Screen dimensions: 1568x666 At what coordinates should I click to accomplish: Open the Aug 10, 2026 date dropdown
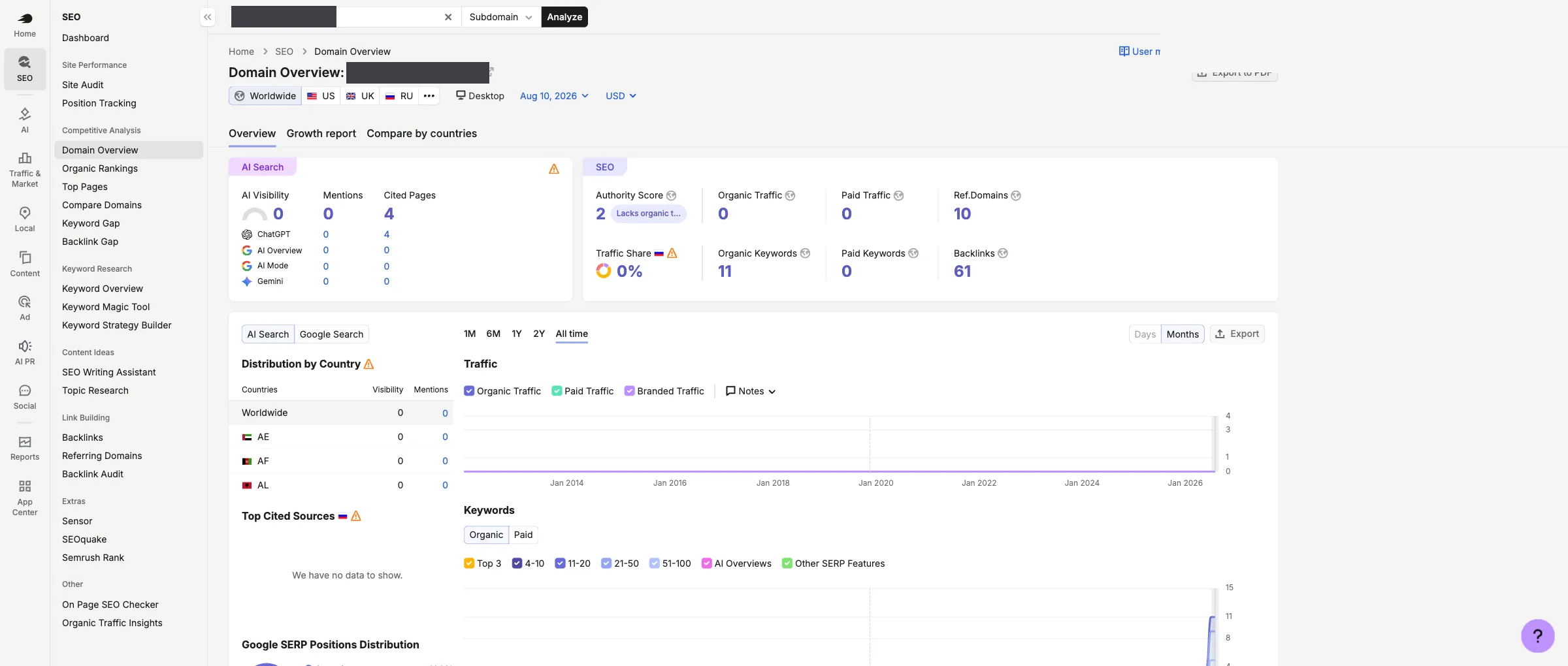pyautogui.click(x=554, y=96)
